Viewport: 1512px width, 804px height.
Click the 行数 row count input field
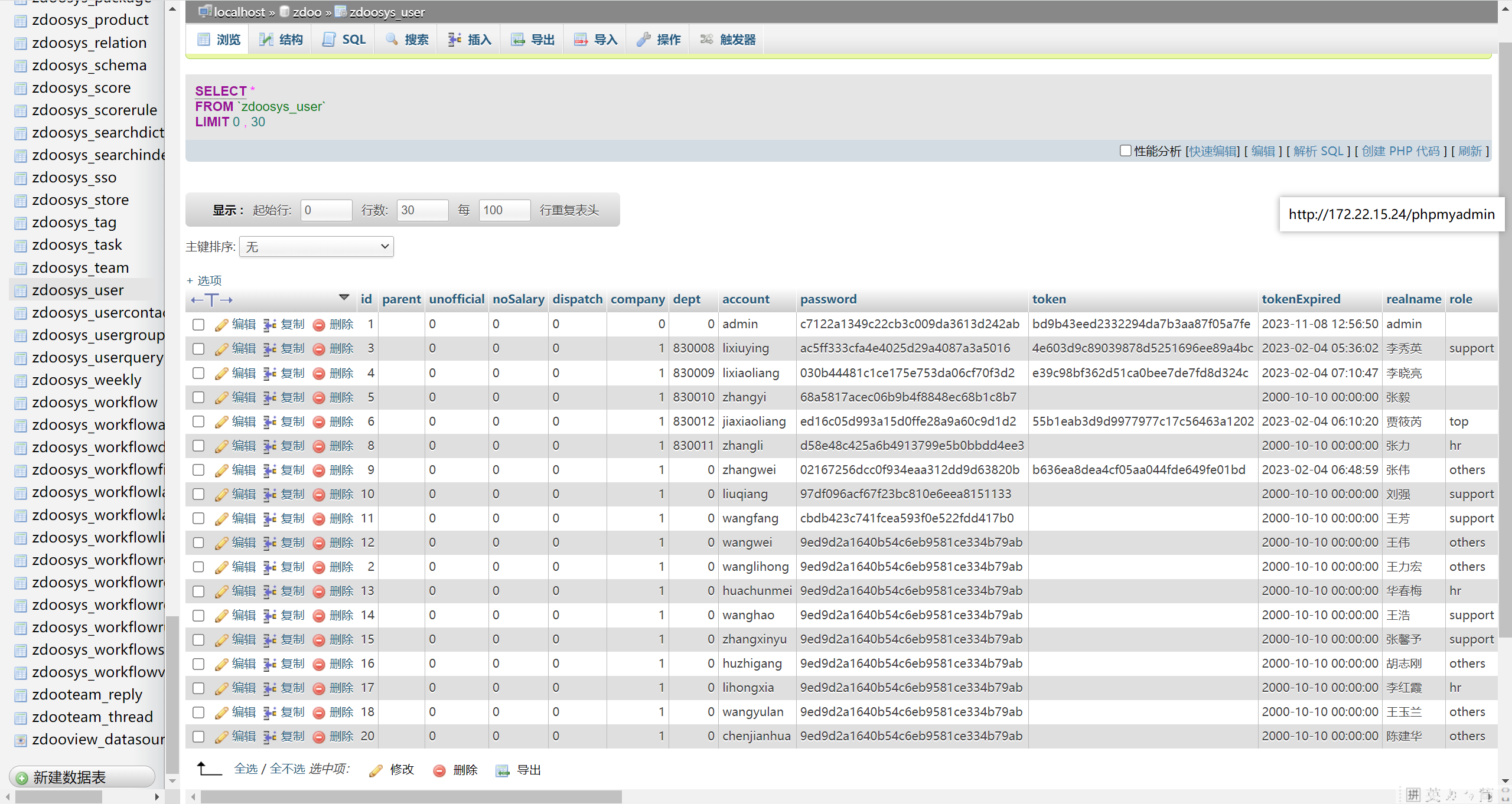click(423, 210)
